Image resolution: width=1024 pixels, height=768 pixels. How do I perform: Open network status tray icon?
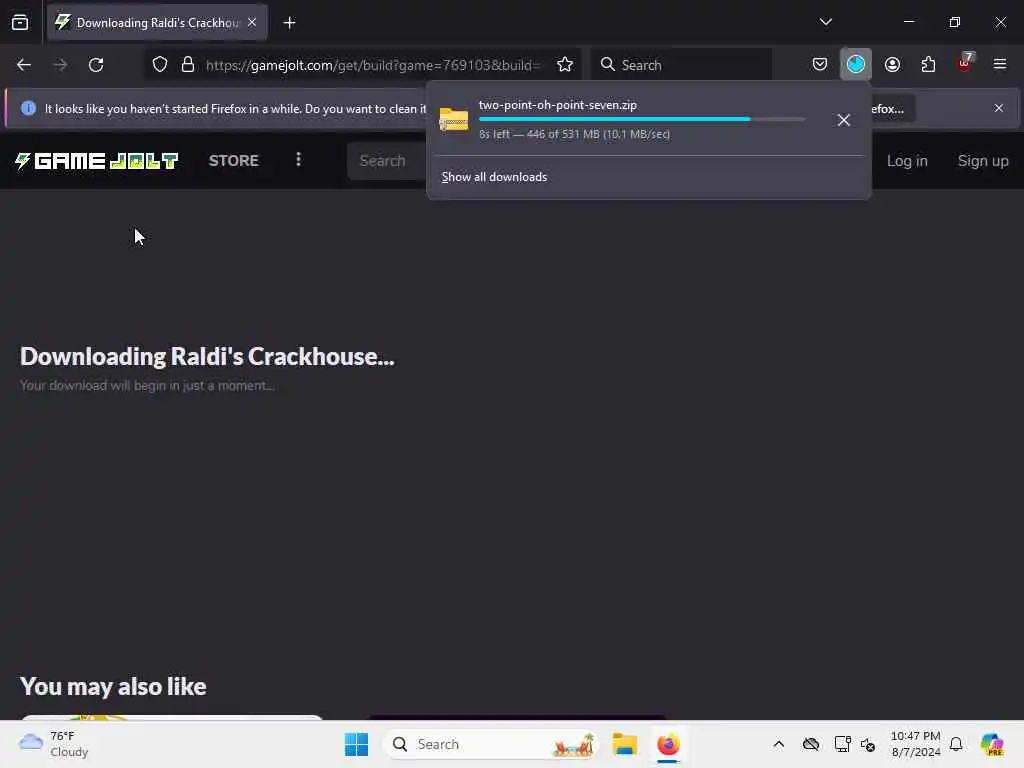[x=842, y=744]
